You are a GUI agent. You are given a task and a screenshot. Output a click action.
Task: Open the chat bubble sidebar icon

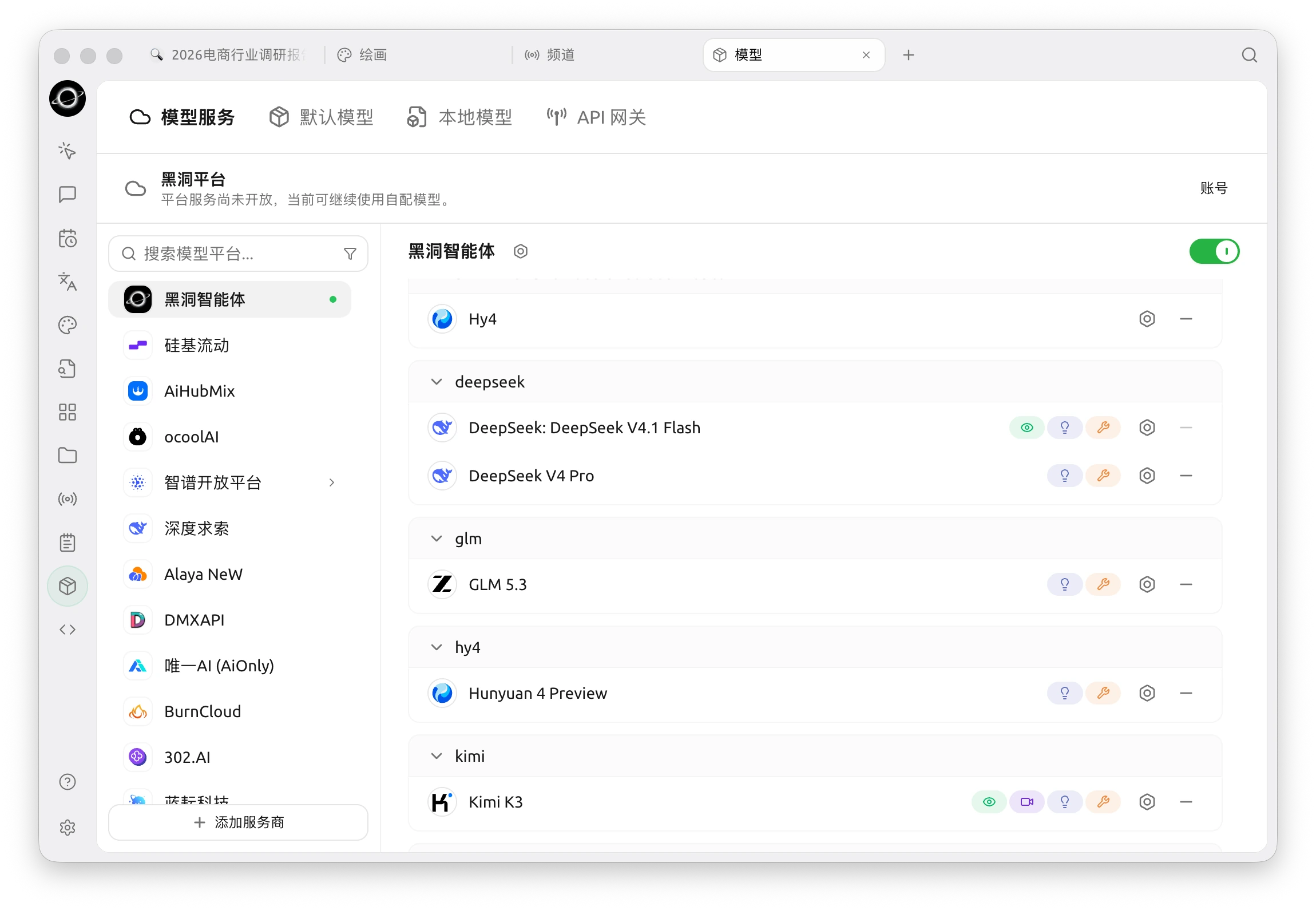tap(68, 195)
